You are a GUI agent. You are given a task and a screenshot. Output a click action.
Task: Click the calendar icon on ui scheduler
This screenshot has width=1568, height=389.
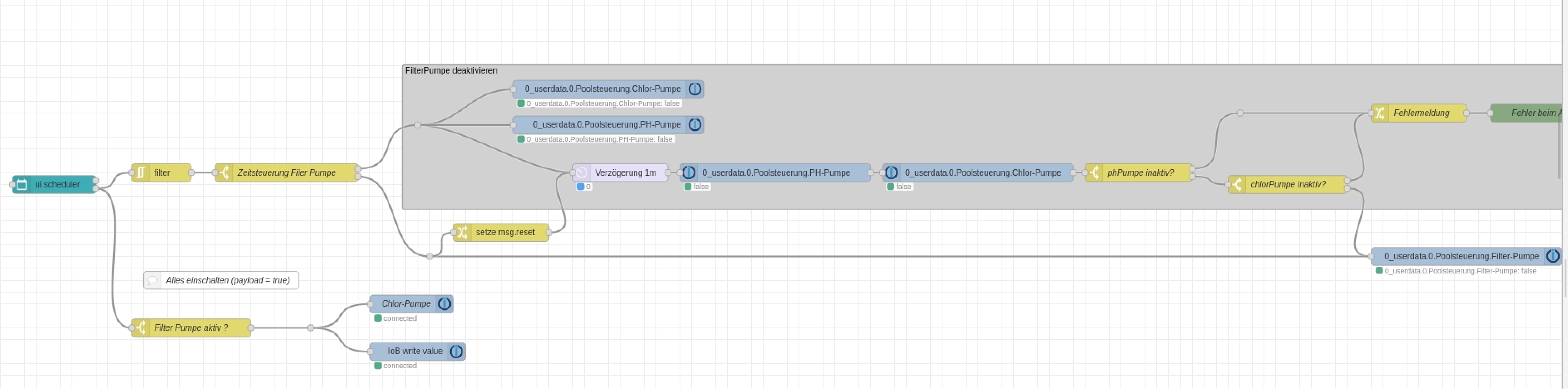(21, 184)
